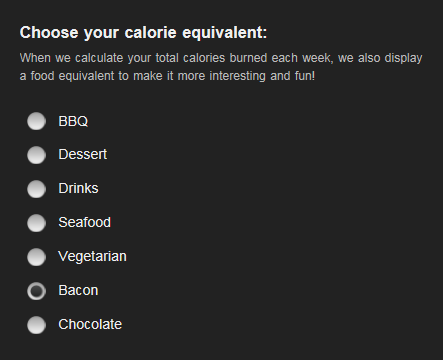Switch the calorie equivalent to the meat-free option
The width and height of the screenshot is (443, 360).
point(36,257)
